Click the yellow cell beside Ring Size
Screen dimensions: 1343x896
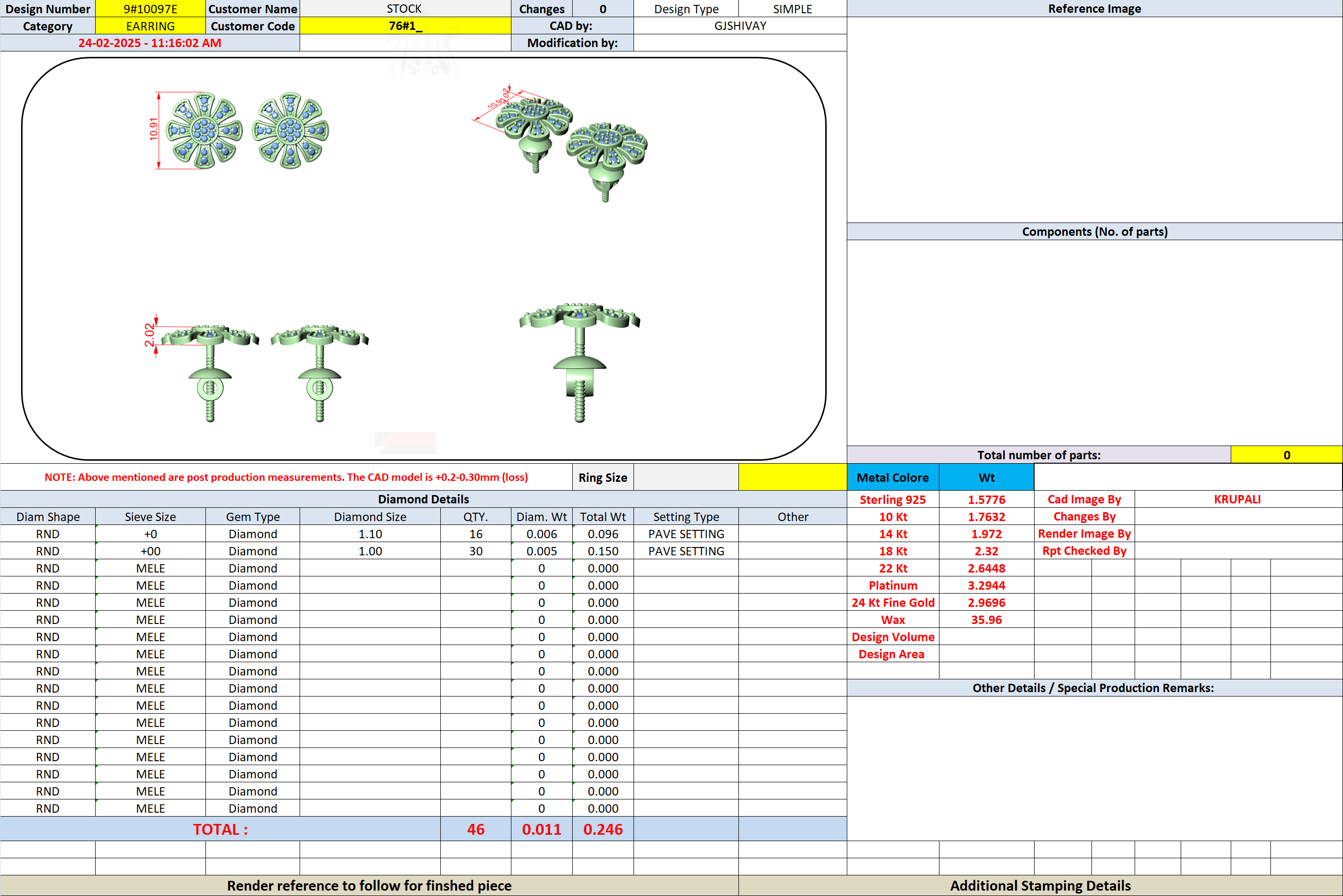793,477
